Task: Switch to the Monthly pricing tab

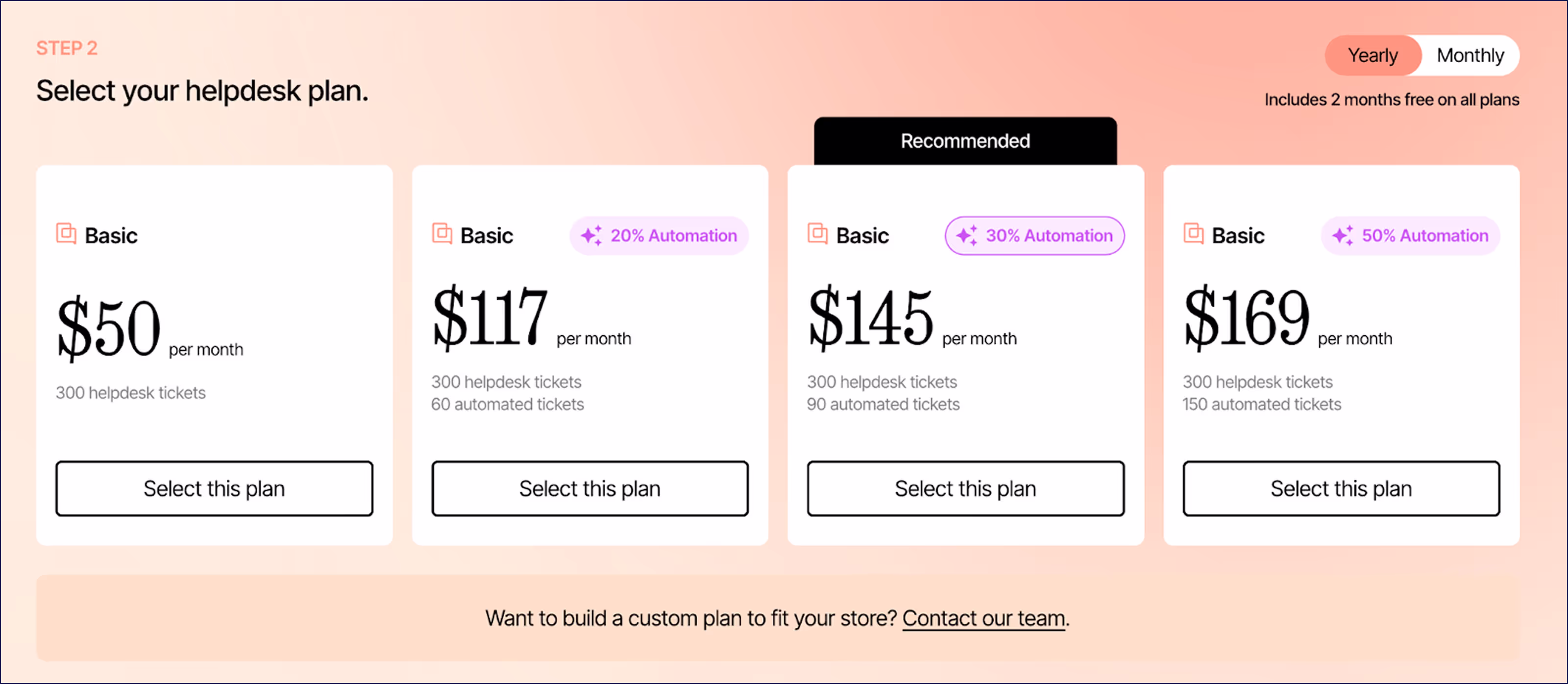Action: coord(1471,55)
